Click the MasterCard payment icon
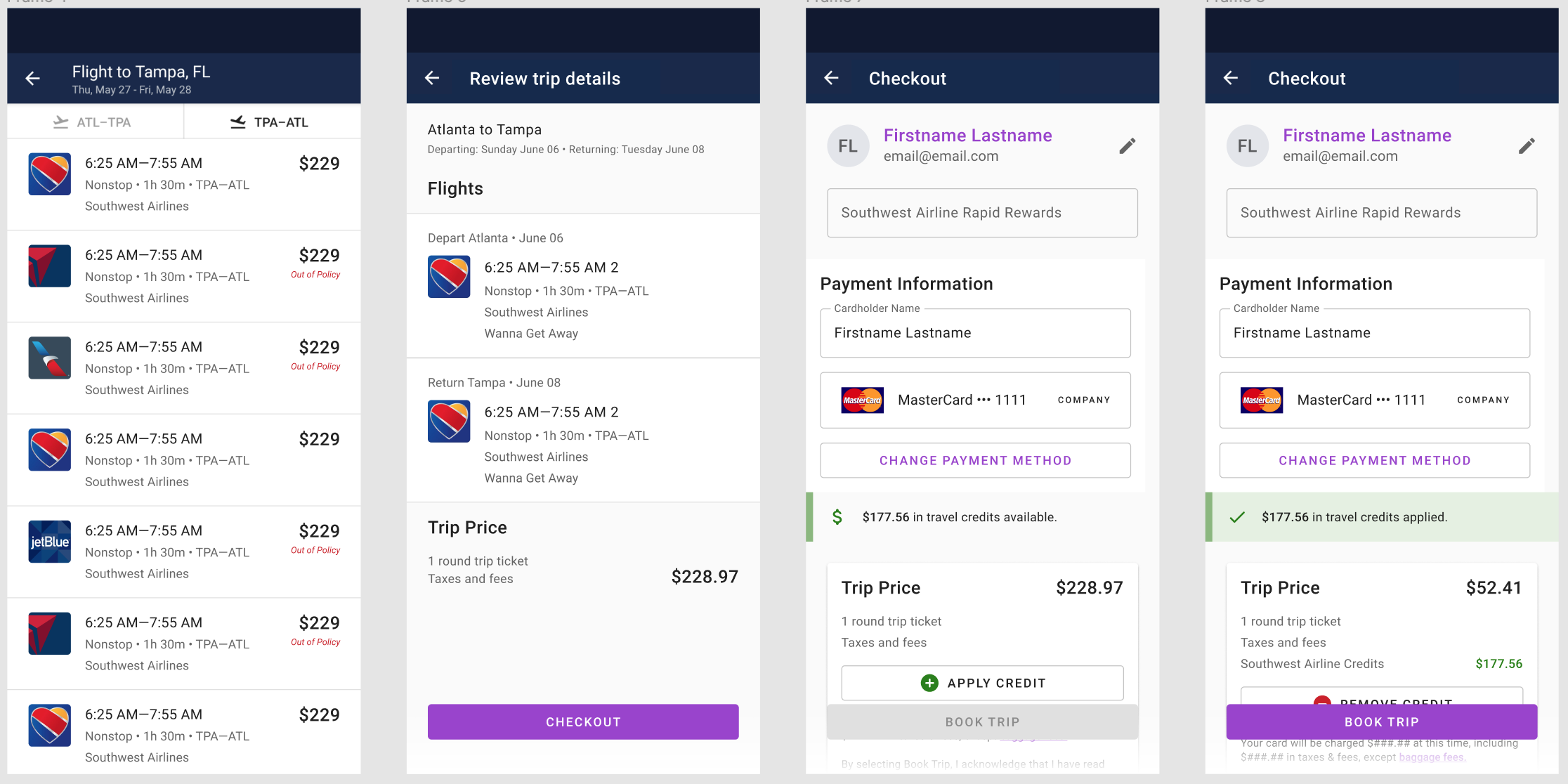Viewport: 1568px width, 784px height. (x=862, y=400)
